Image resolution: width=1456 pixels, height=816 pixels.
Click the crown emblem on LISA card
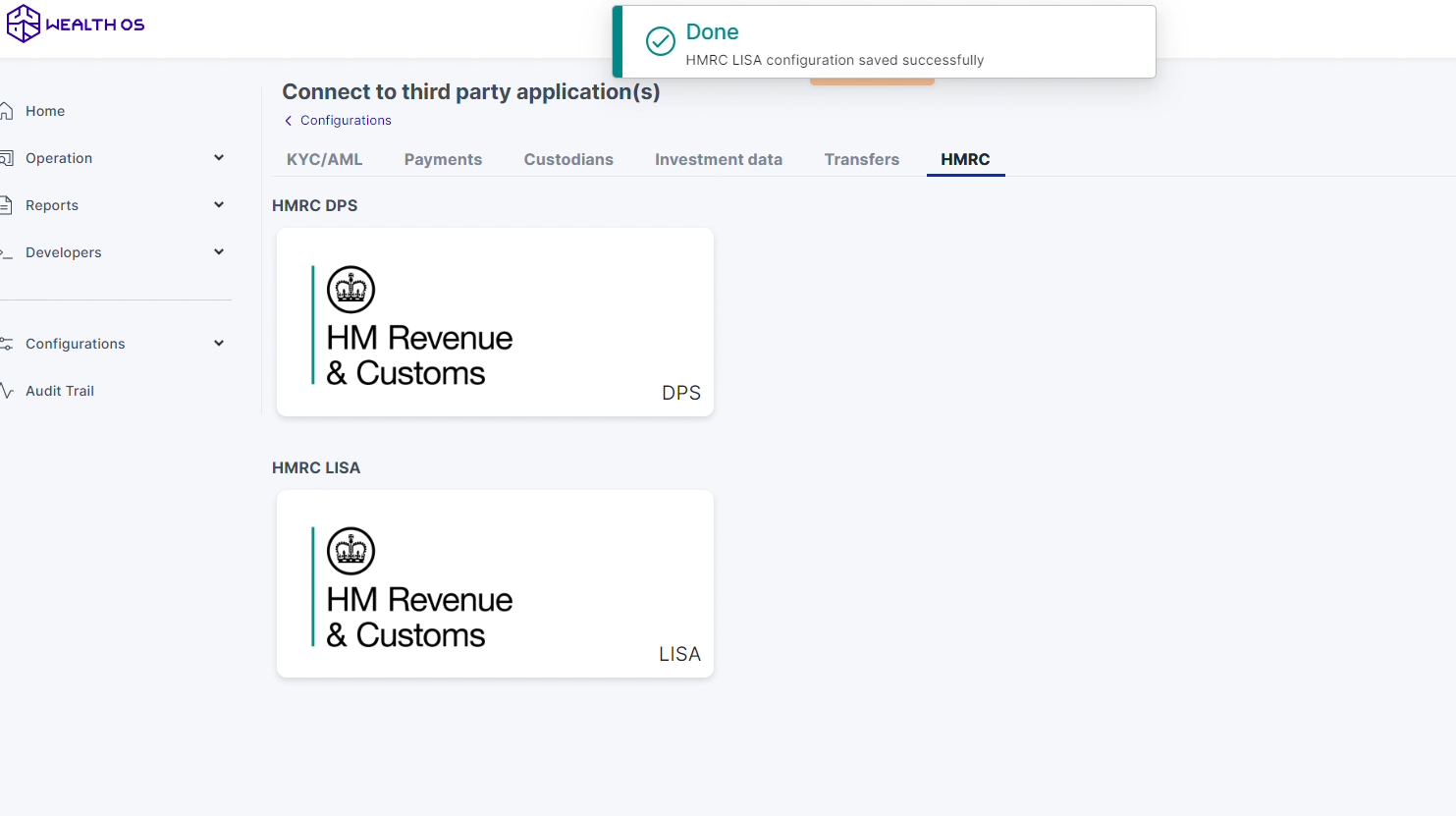[x=351, y=551]
